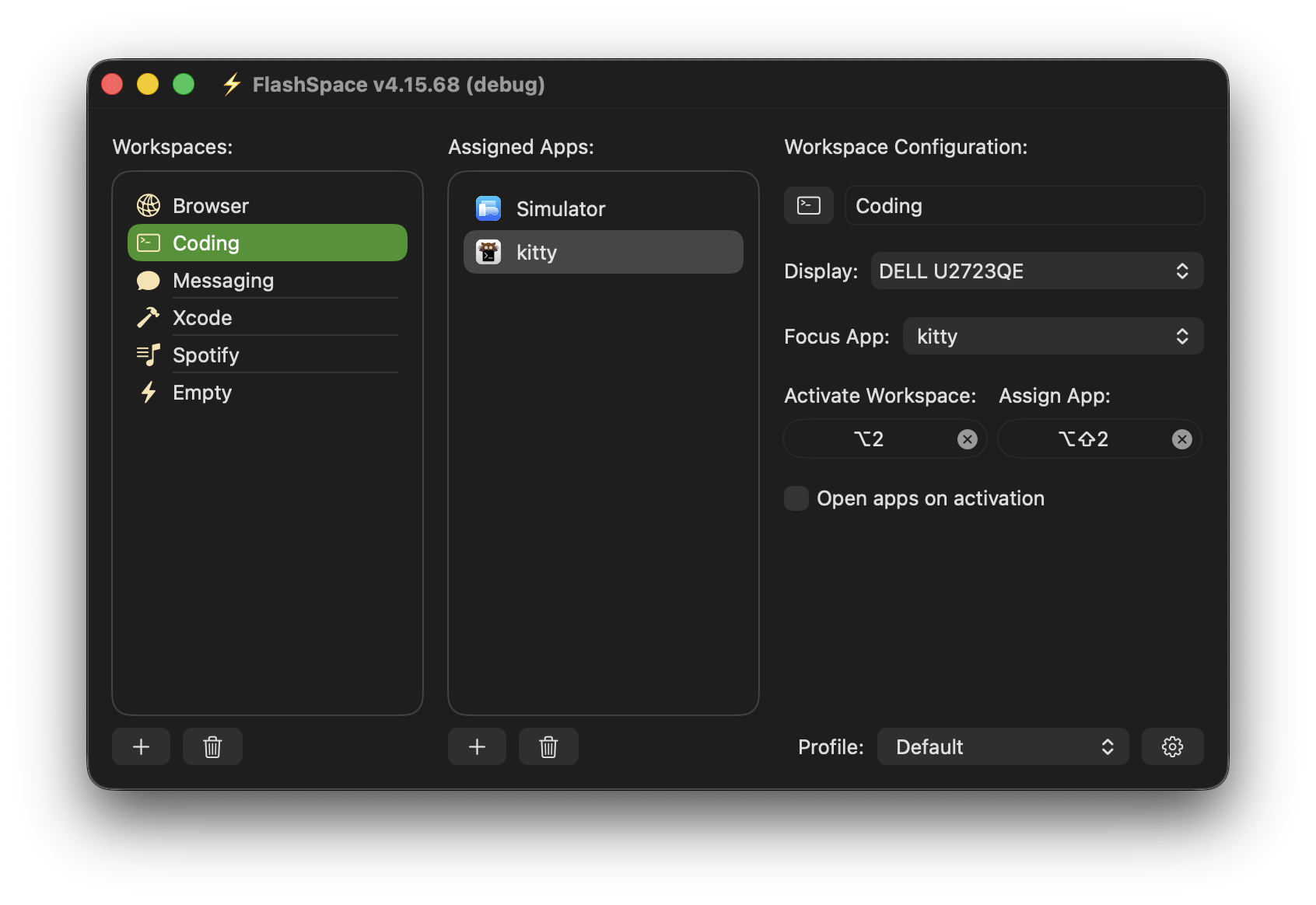Open the Focus App dropdown set to kitty
Viewport: 1316px width, 905px height.
(x=1053, y=336)
